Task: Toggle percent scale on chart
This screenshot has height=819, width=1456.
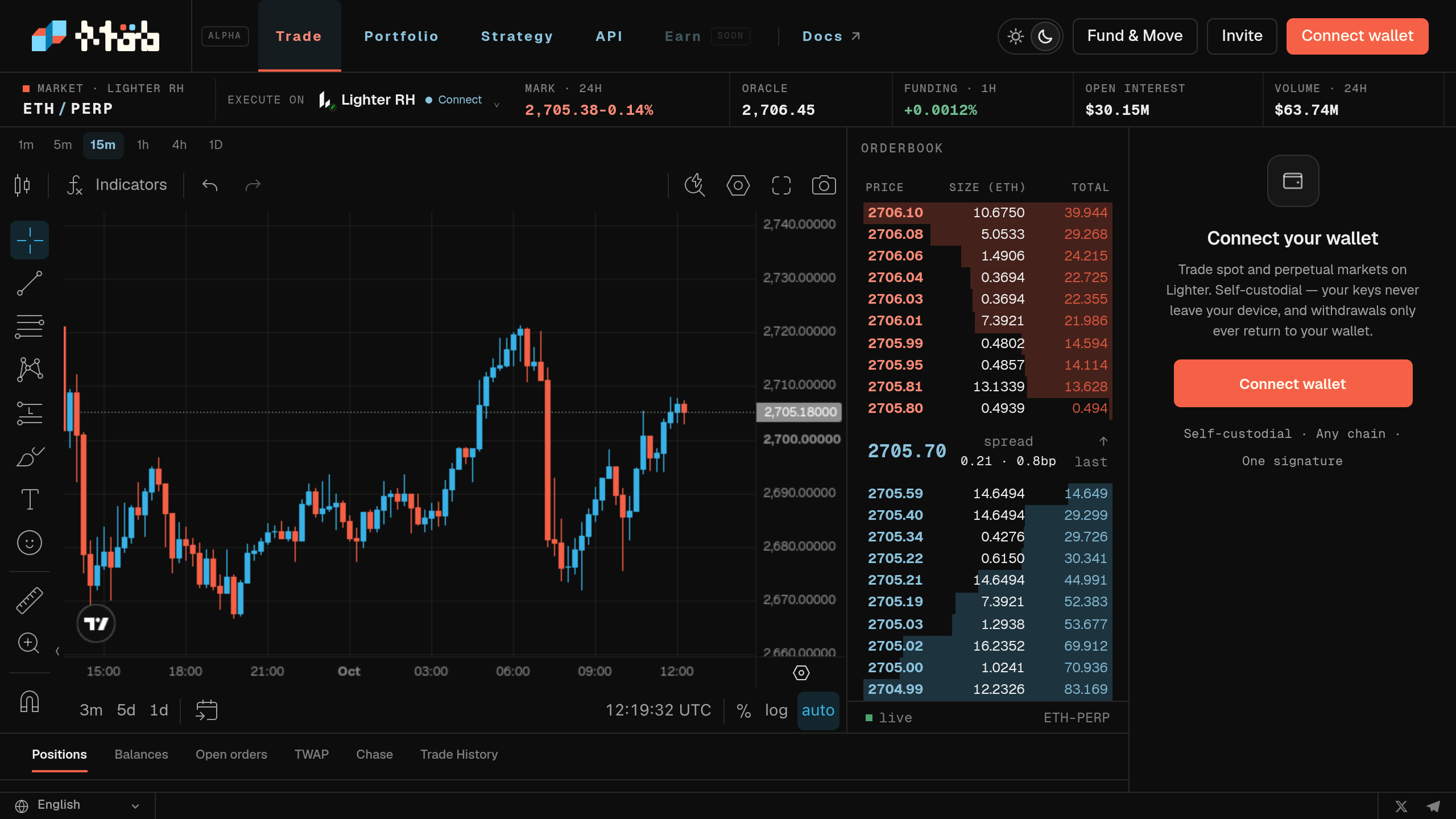Action: point(744,710)
